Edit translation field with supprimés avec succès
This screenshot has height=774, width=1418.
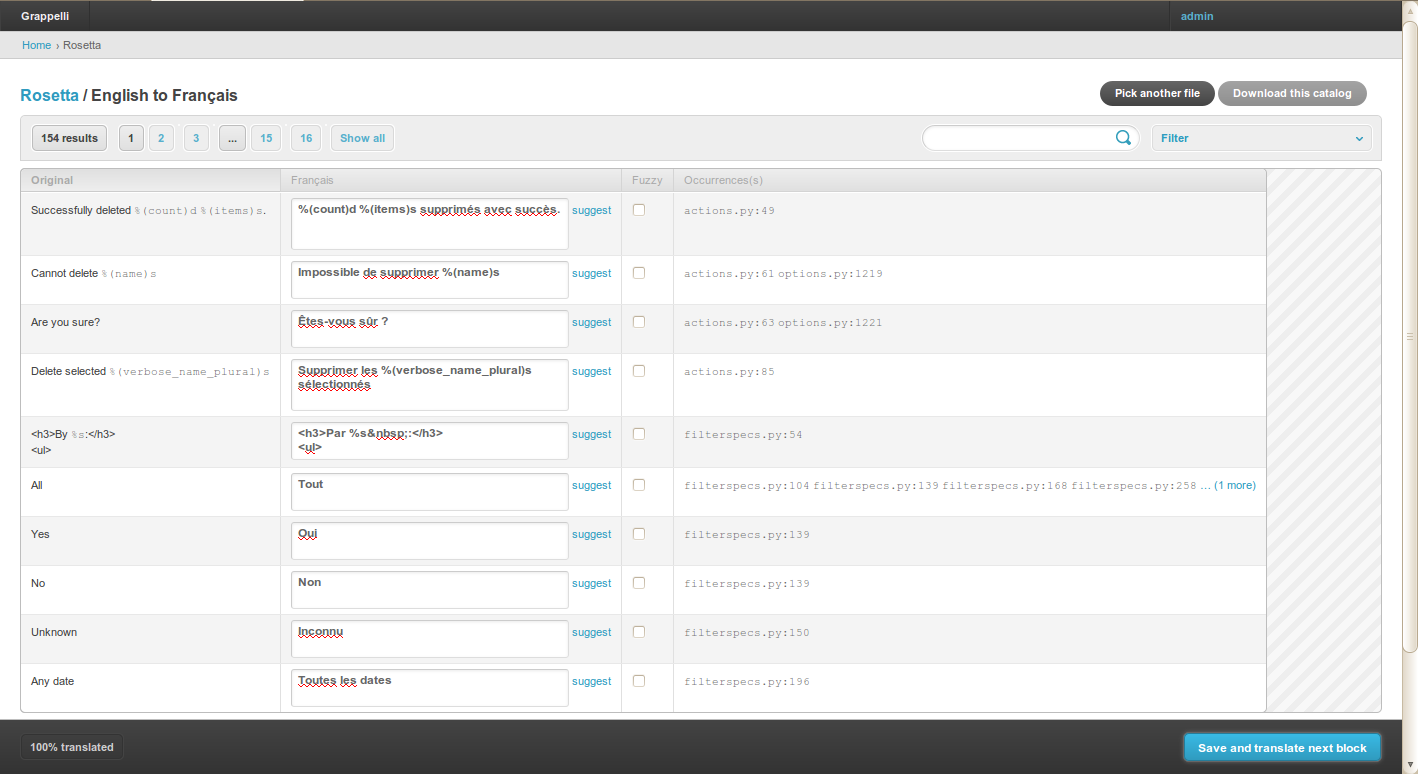pyautogui.click(x=429, y=224)
